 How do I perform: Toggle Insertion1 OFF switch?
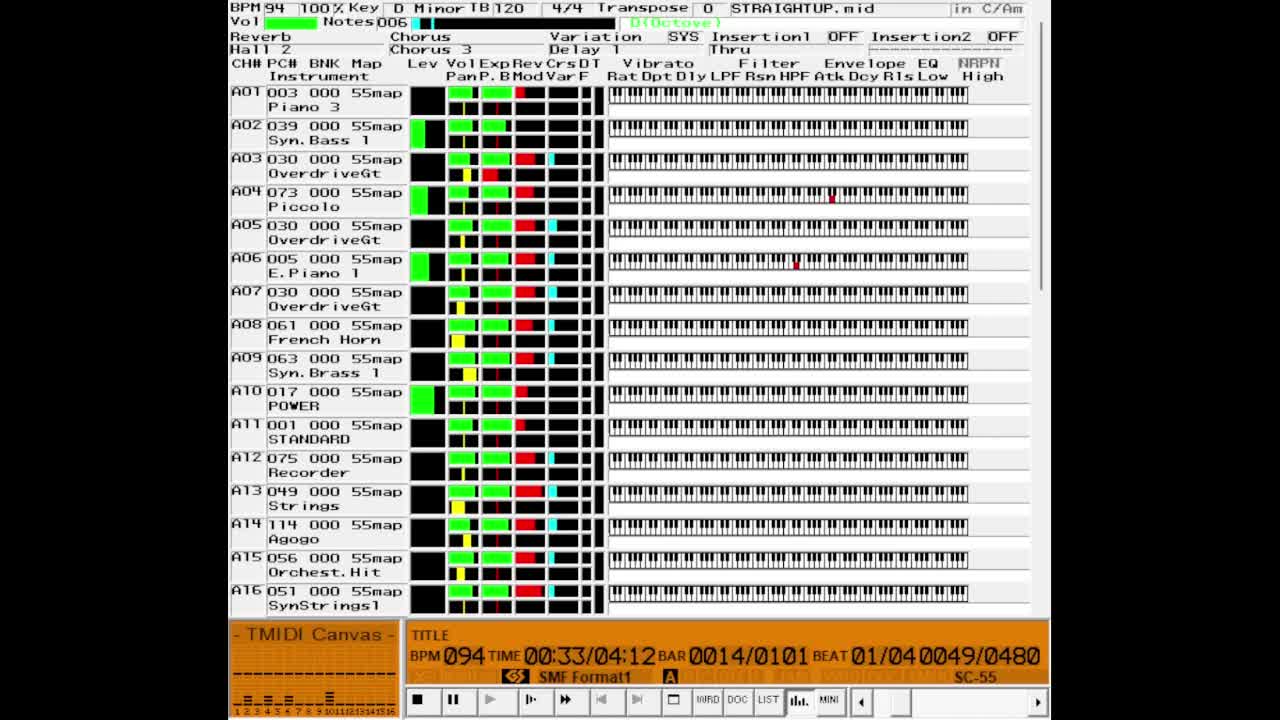tap(843, 36)
